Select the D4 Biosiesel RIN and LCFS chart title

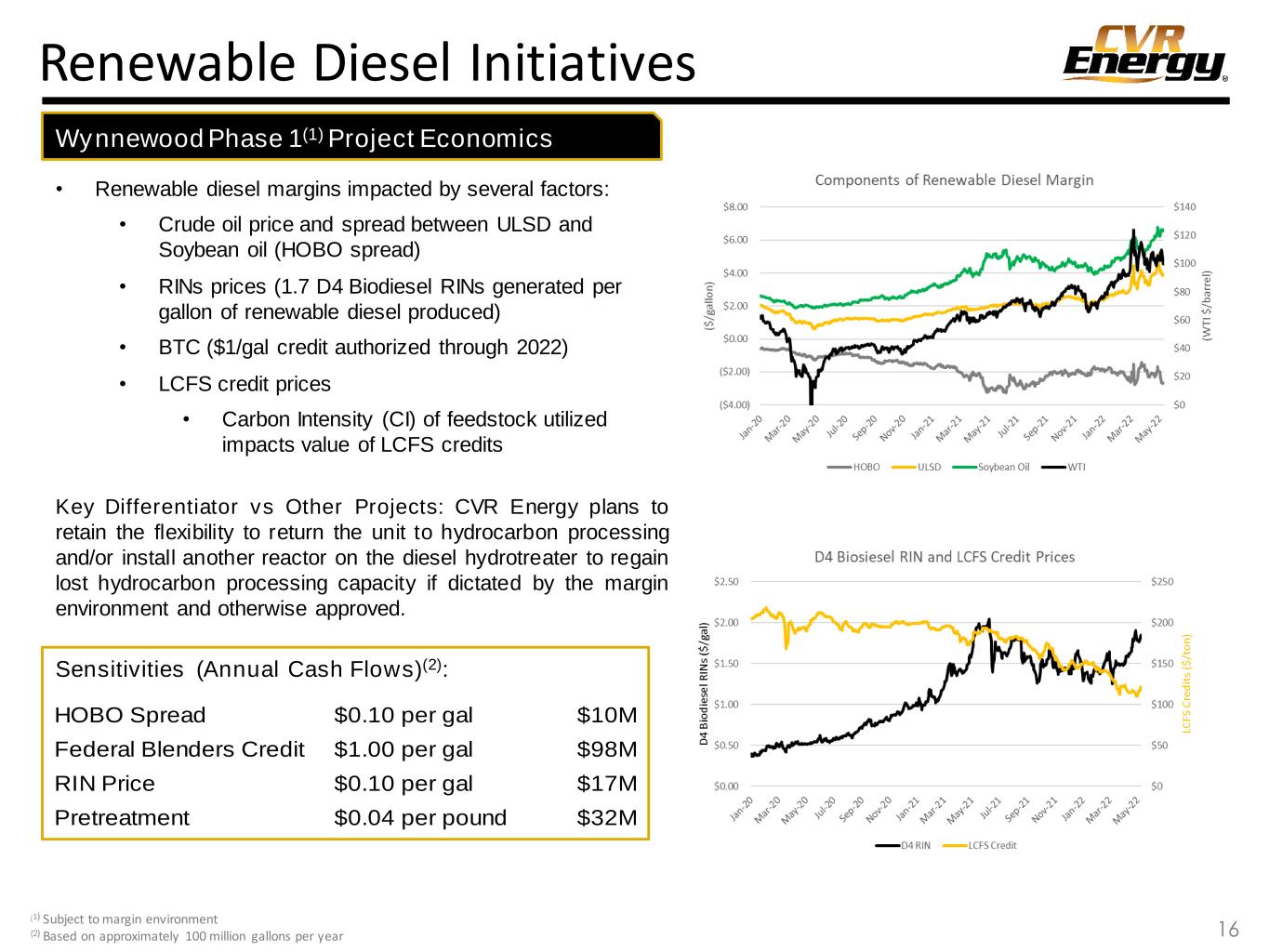(x=945, y=557)
